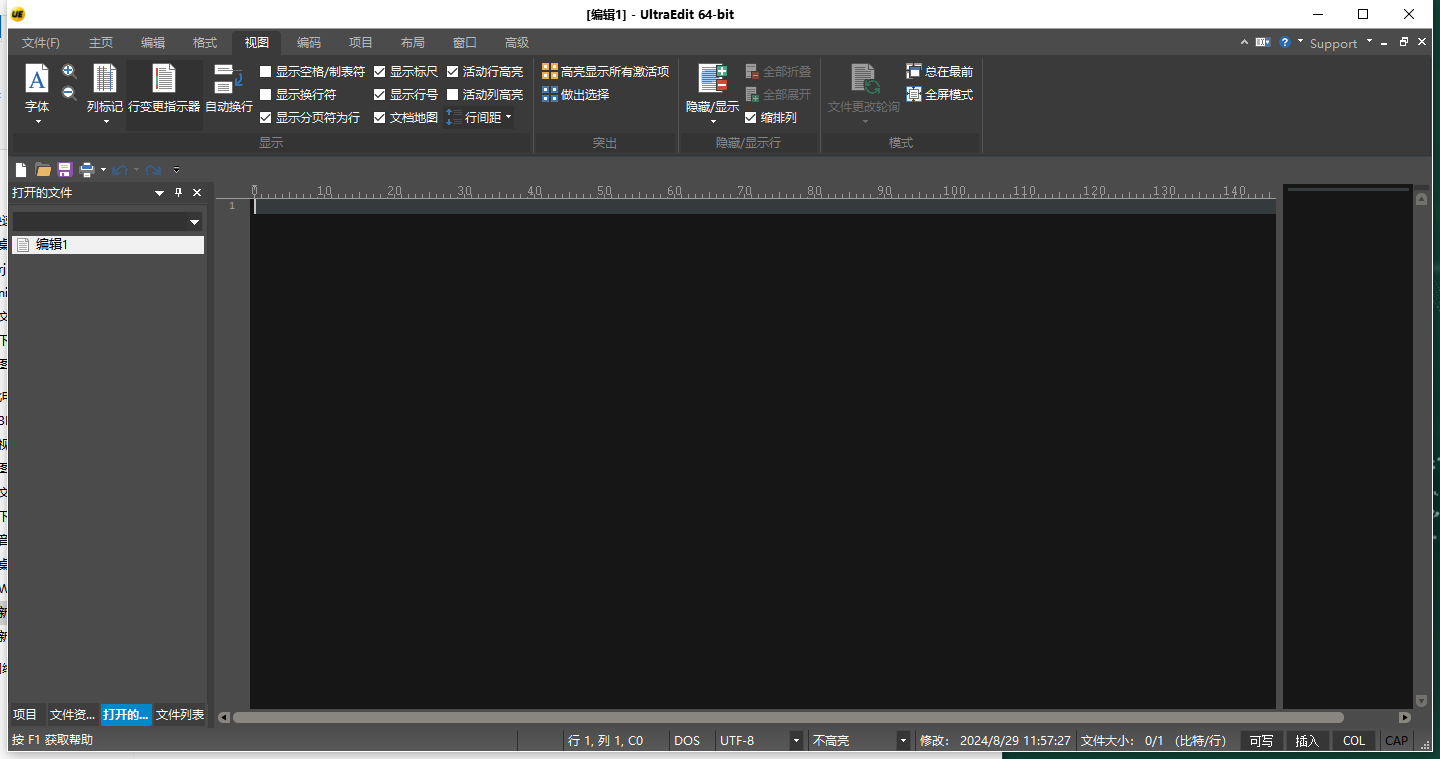The image size is (1440, 759).
Task: Enable 总在最前 always on top
Action: (x=940, y=72)
